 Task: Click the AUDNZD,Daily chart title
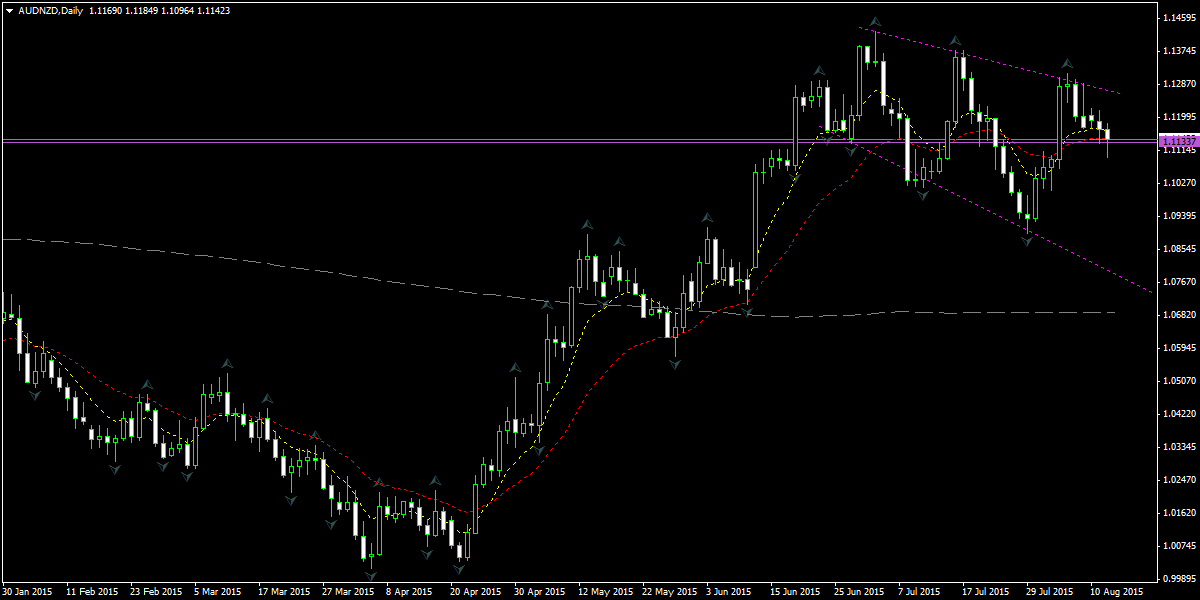51,10
